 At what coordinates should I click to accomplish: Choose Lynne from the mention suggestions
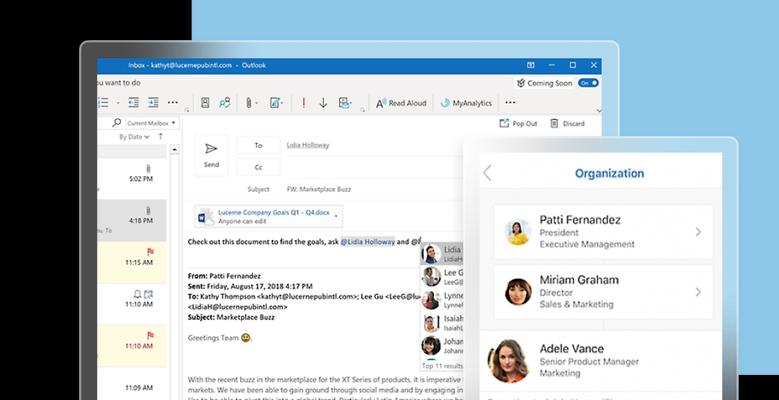point(442,300)
